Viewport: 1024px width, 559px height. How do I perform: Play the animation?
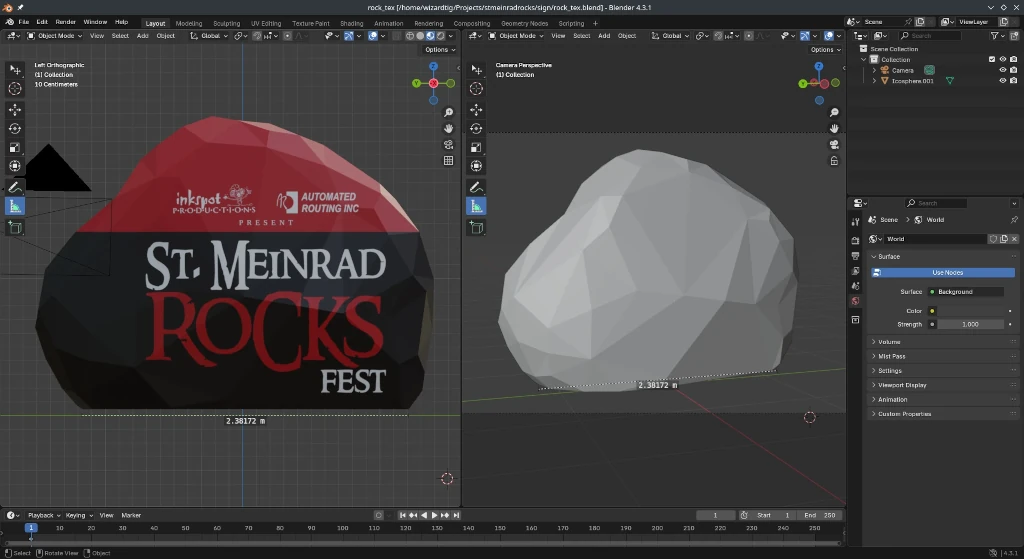coord(434,515)
